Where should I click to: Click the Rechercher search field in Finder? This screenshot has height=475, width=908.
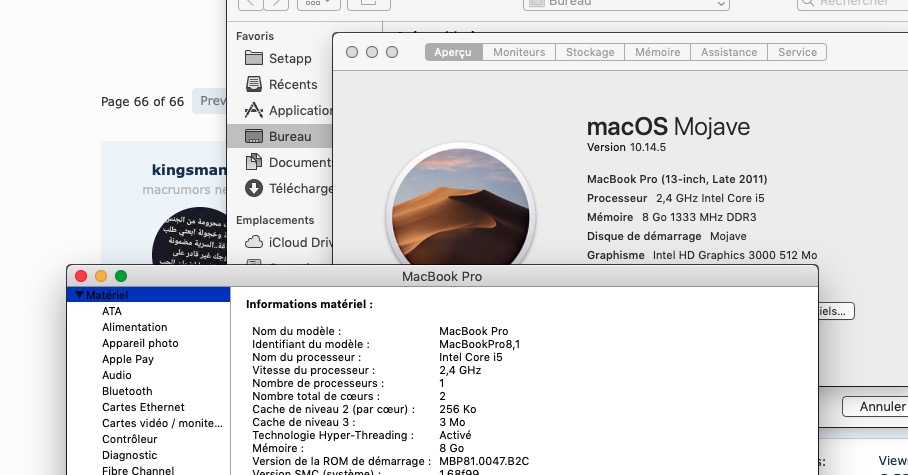(852, 3)
